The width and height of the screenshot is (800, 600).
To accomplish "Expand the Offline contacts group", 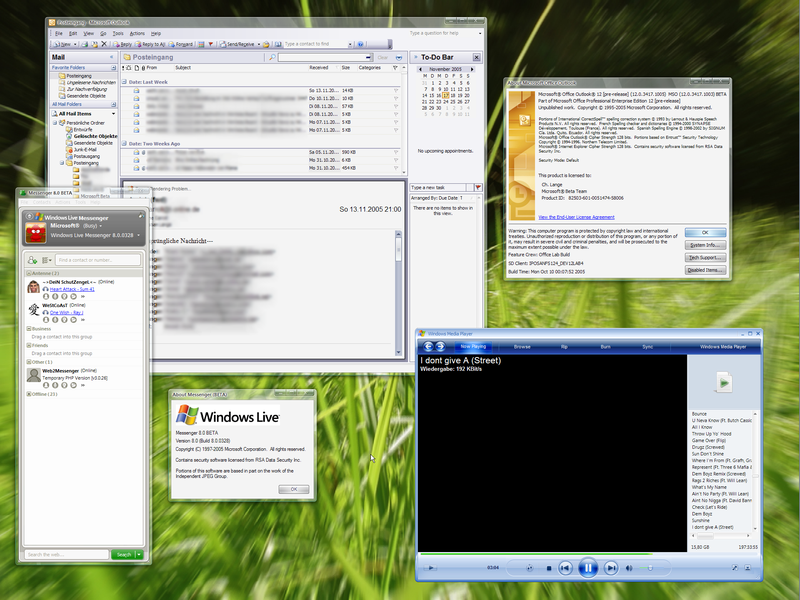I will (29, 394).
